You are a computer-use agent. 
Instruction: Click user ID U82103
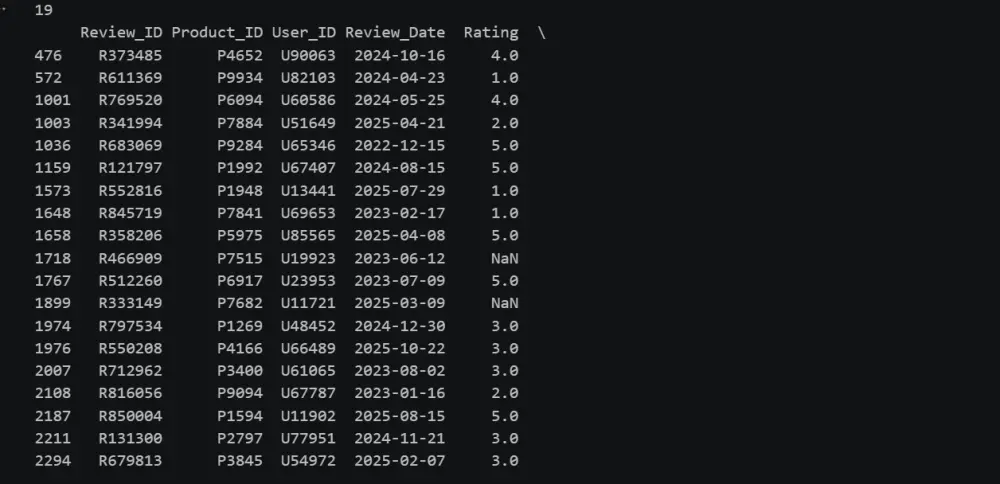click(308, 78)
